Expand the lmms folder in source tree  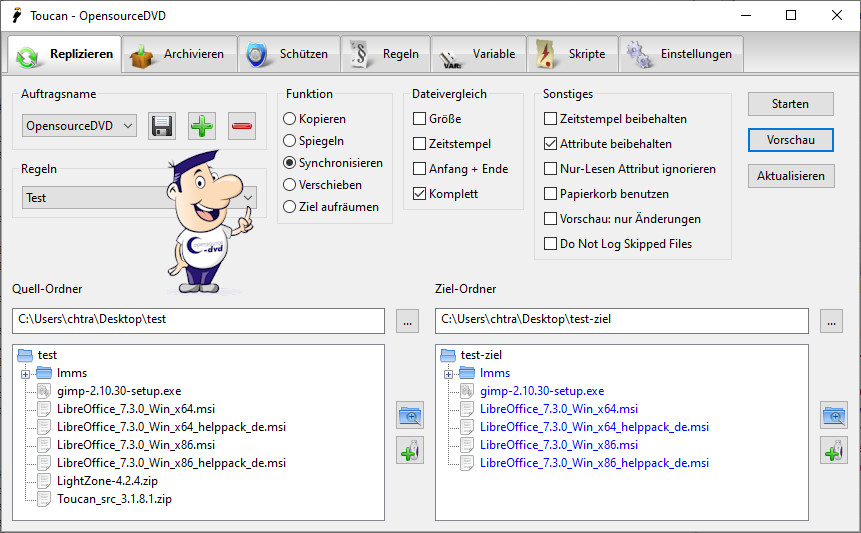coord(26,373)
